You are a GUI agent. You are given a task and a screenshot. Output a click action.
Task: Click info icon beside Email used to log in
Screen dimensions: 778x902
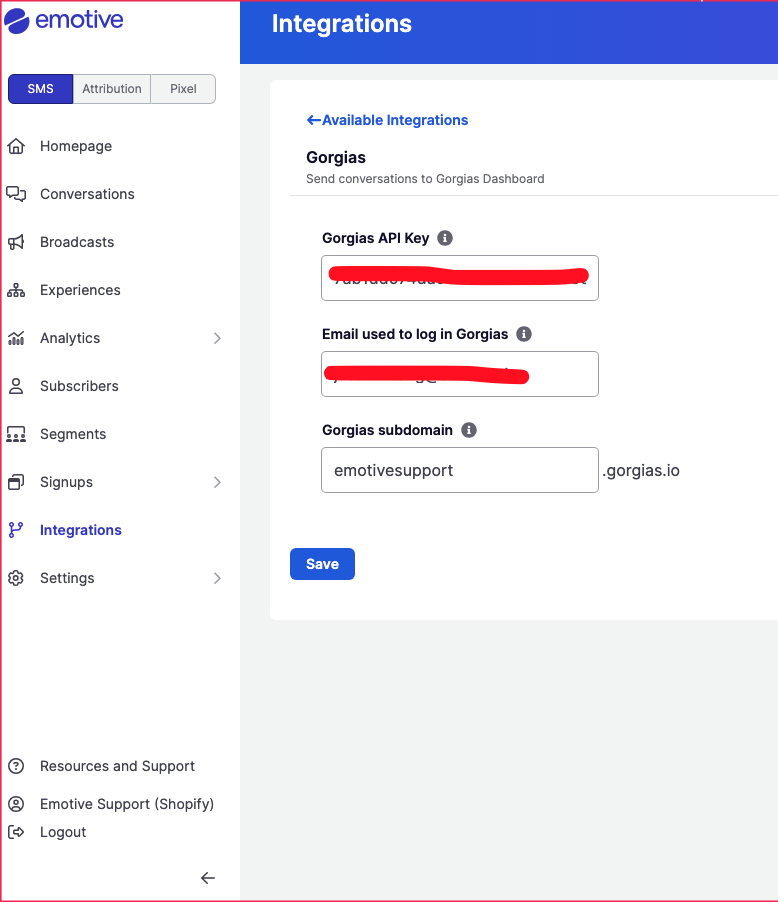coord(524,334)
